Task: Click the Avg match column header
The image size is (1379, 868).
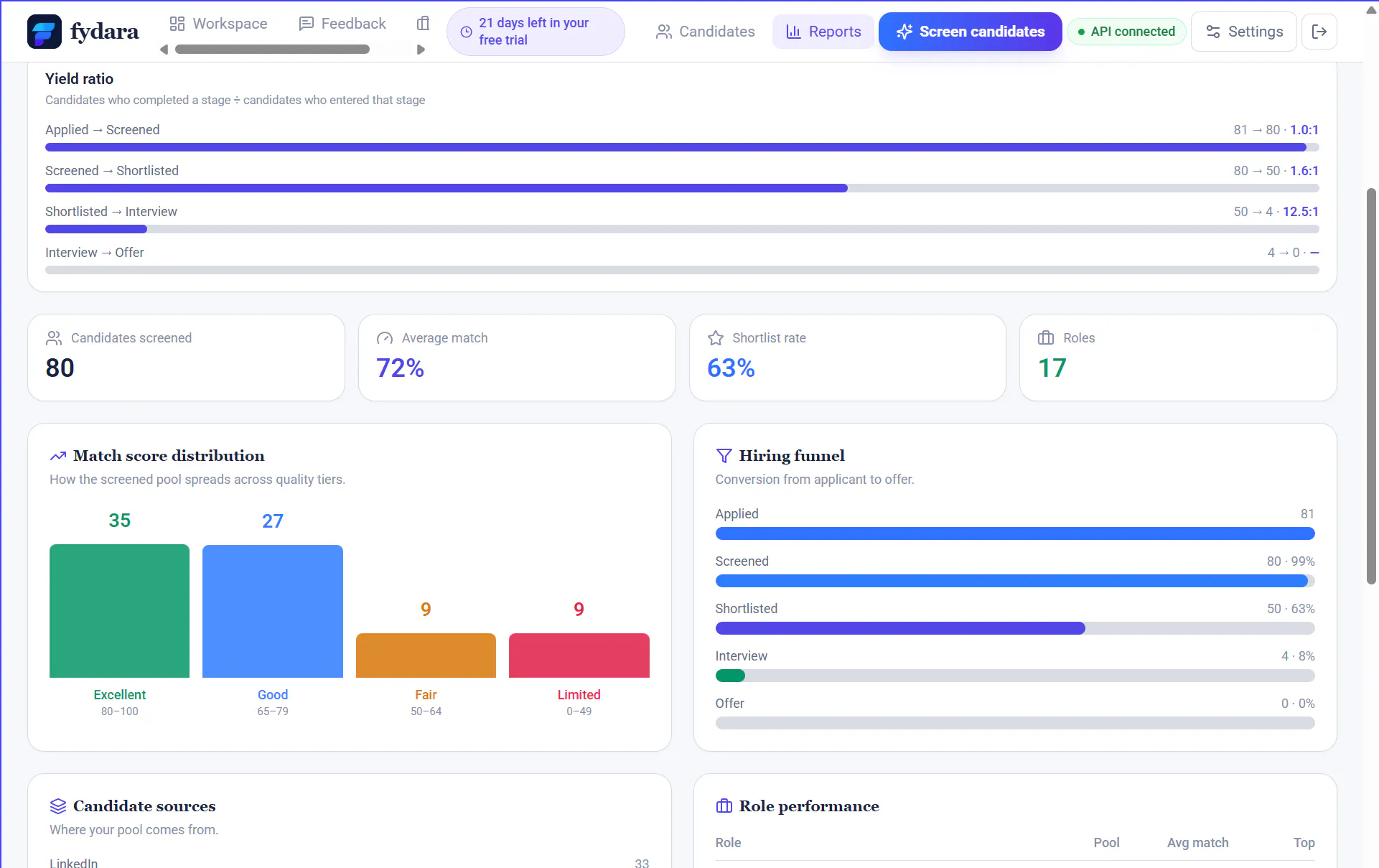Action: click(1197, 843)
